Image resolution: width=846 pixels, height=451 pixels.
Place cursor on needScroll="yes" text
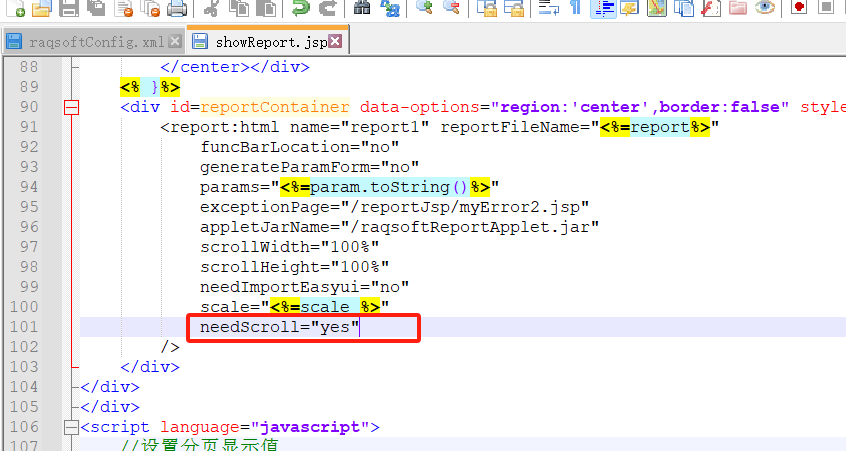point(279,327)
